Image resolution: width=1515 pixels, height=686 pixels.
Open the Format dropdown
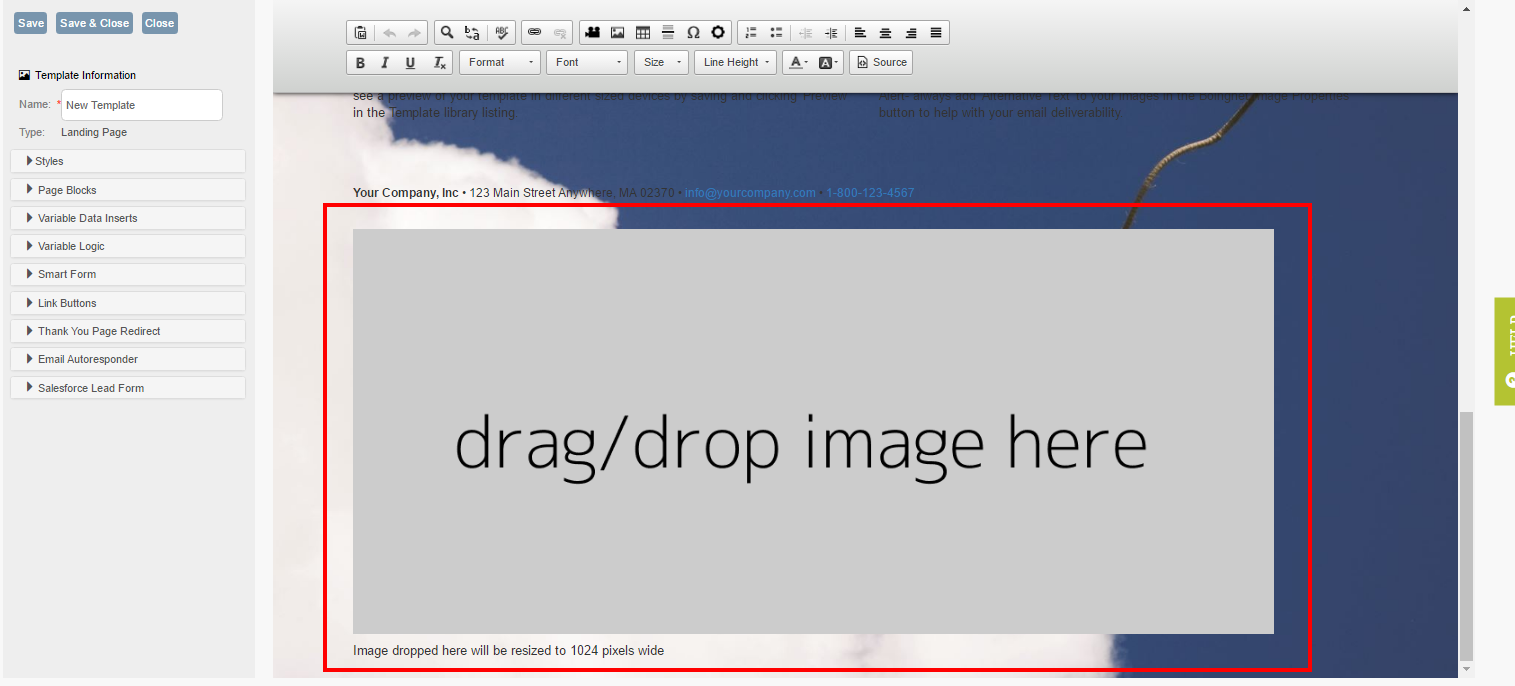pos(500,62)
